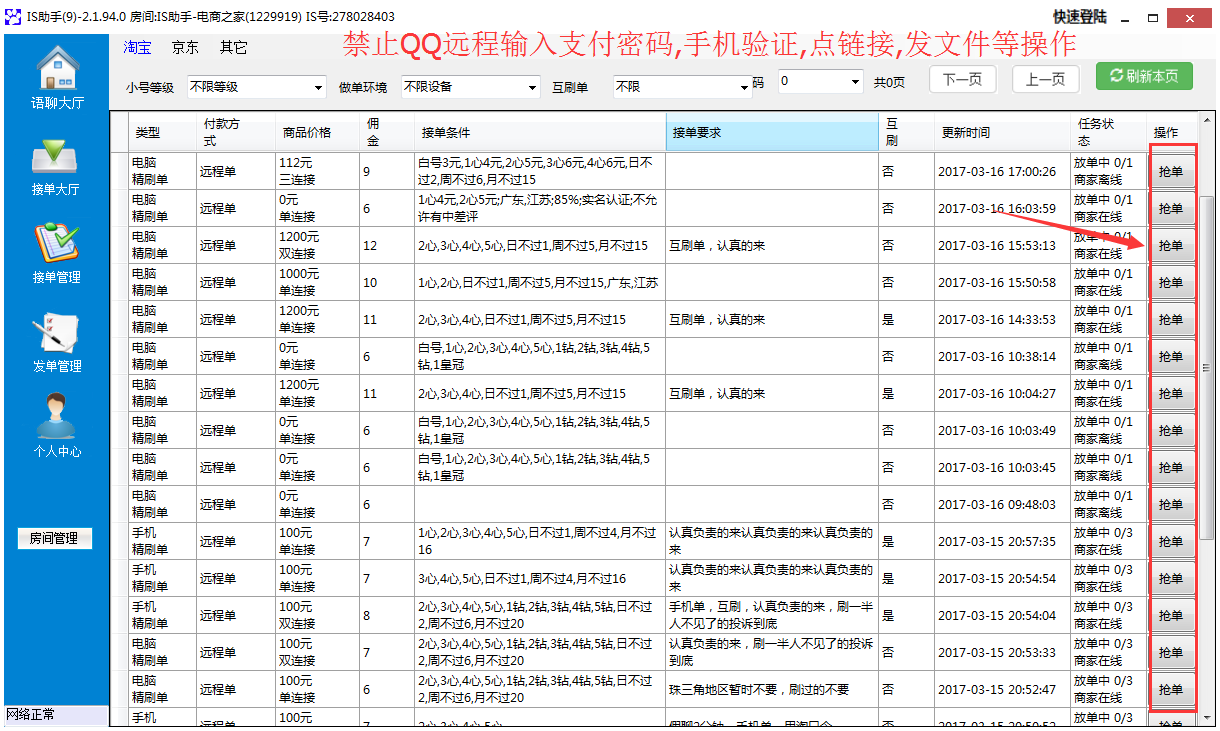1220x731 pixels.
Task: Click the 房间管理 button
Action: (54, 538)
